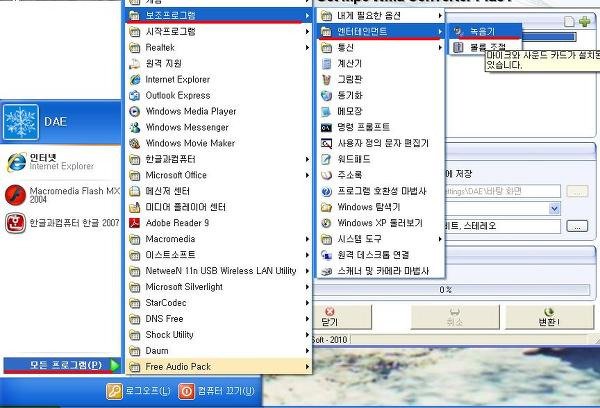This screenshot has width=600, height=408.
Task: Open the 내게 필요한 옵션 accessibility submenu
Action: (381, 16)
